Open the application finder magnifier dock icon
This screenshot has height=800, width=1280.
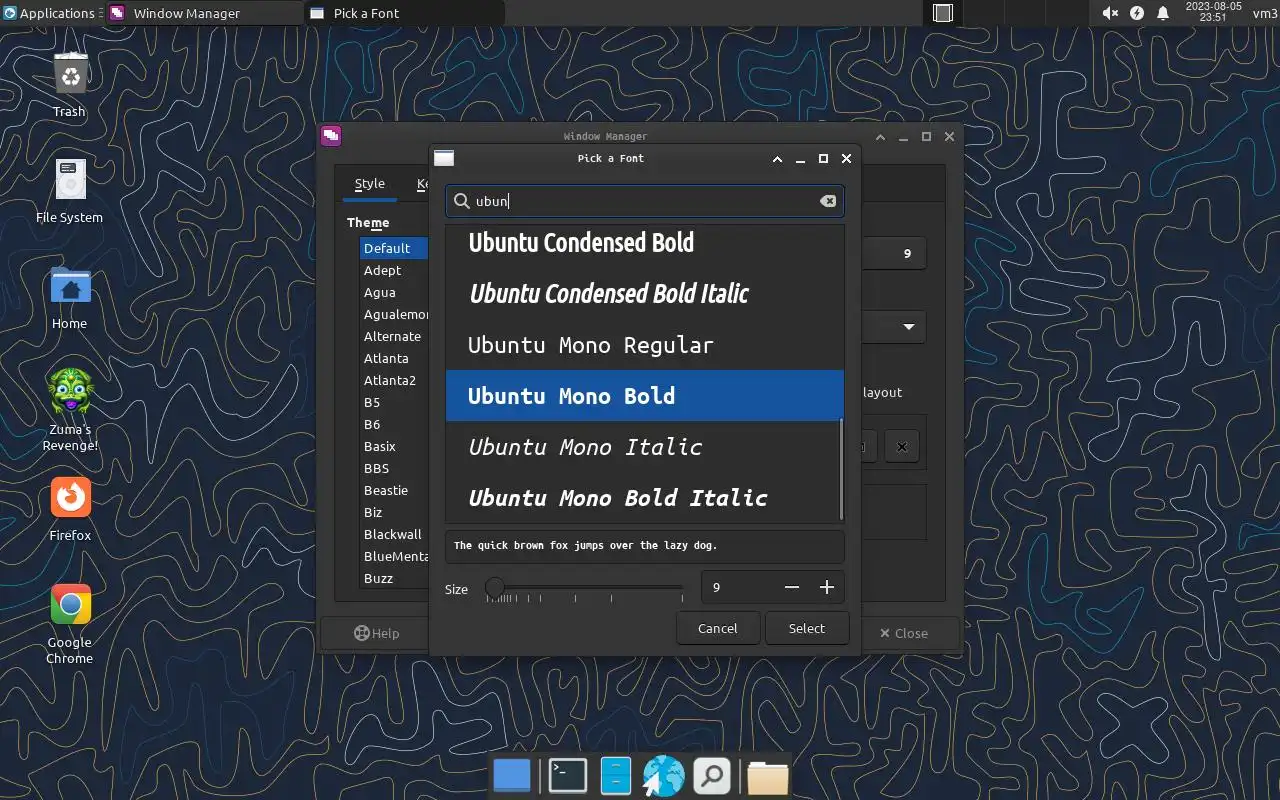[x=712, y=776]
